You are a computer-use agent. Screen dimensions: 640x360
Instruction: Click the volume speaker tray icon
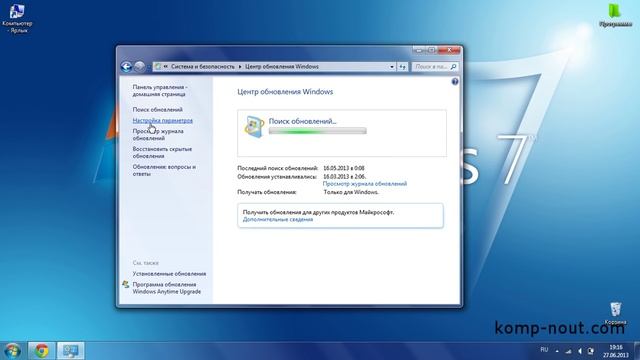(580, 351)
